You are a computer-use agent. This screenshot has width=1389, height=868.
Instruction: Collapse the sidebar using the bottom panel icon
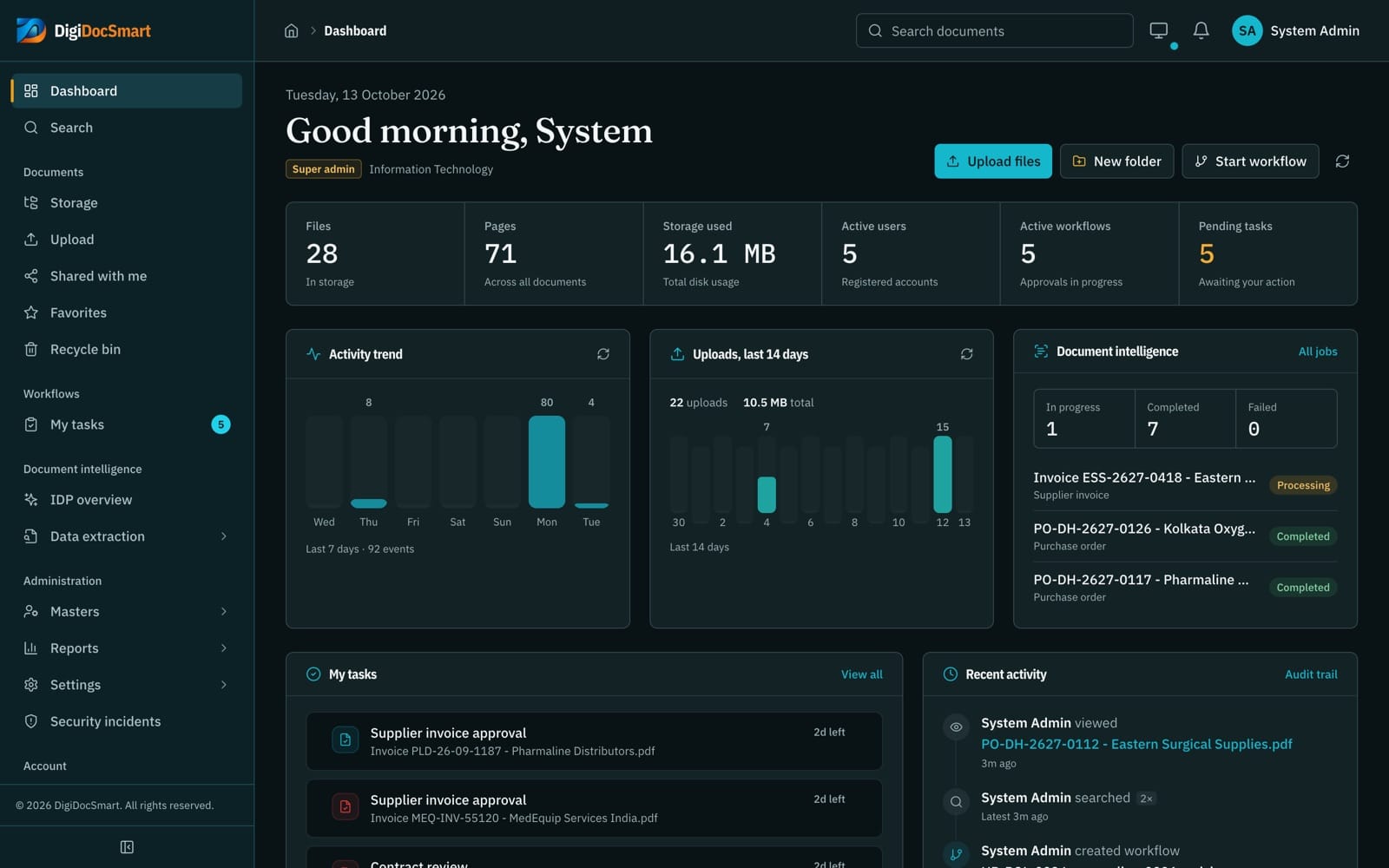pyautogui.click(x=127, y=847)
